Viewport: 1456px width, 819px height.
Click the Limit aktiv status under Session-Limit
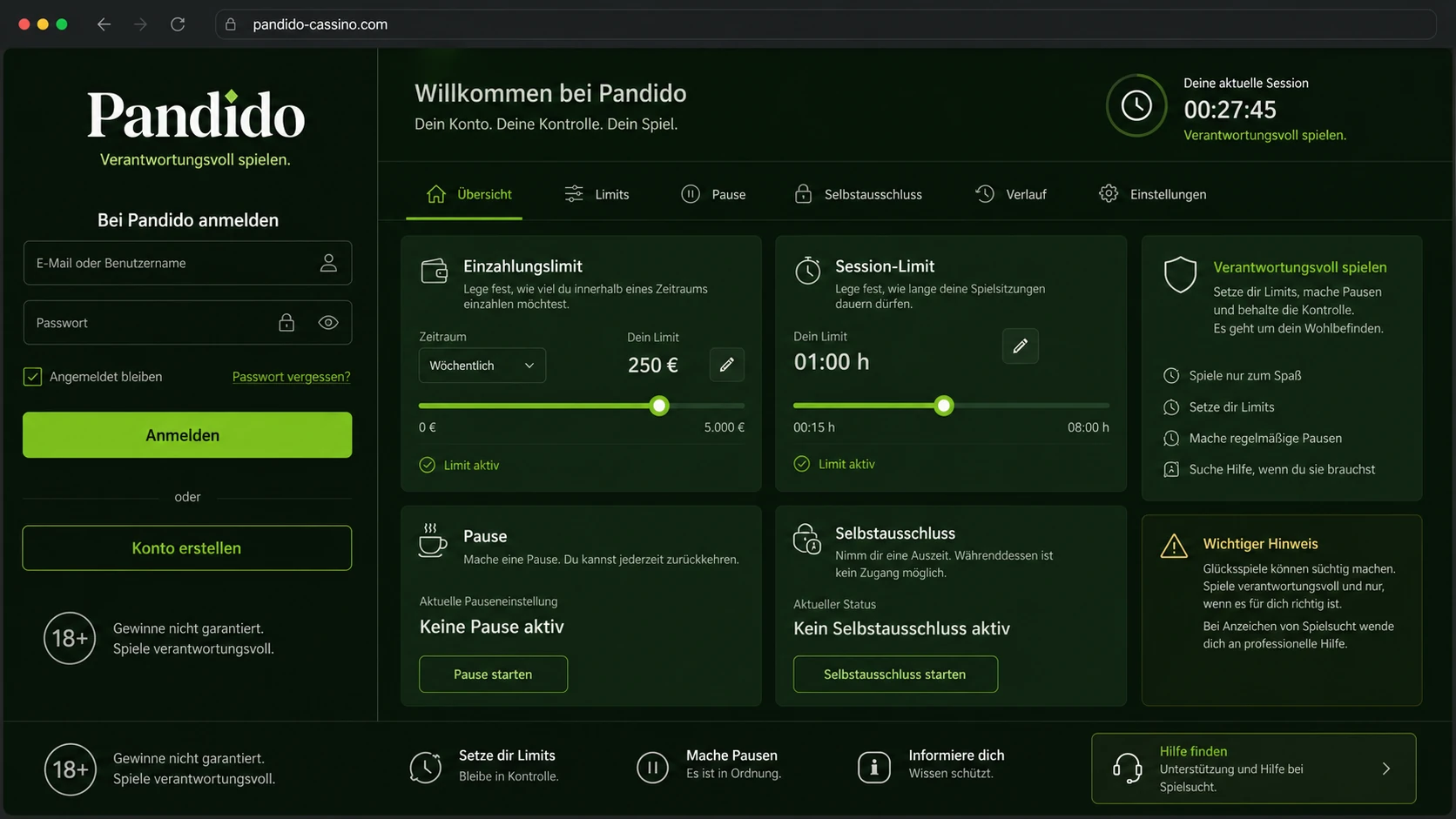[834, 465]
